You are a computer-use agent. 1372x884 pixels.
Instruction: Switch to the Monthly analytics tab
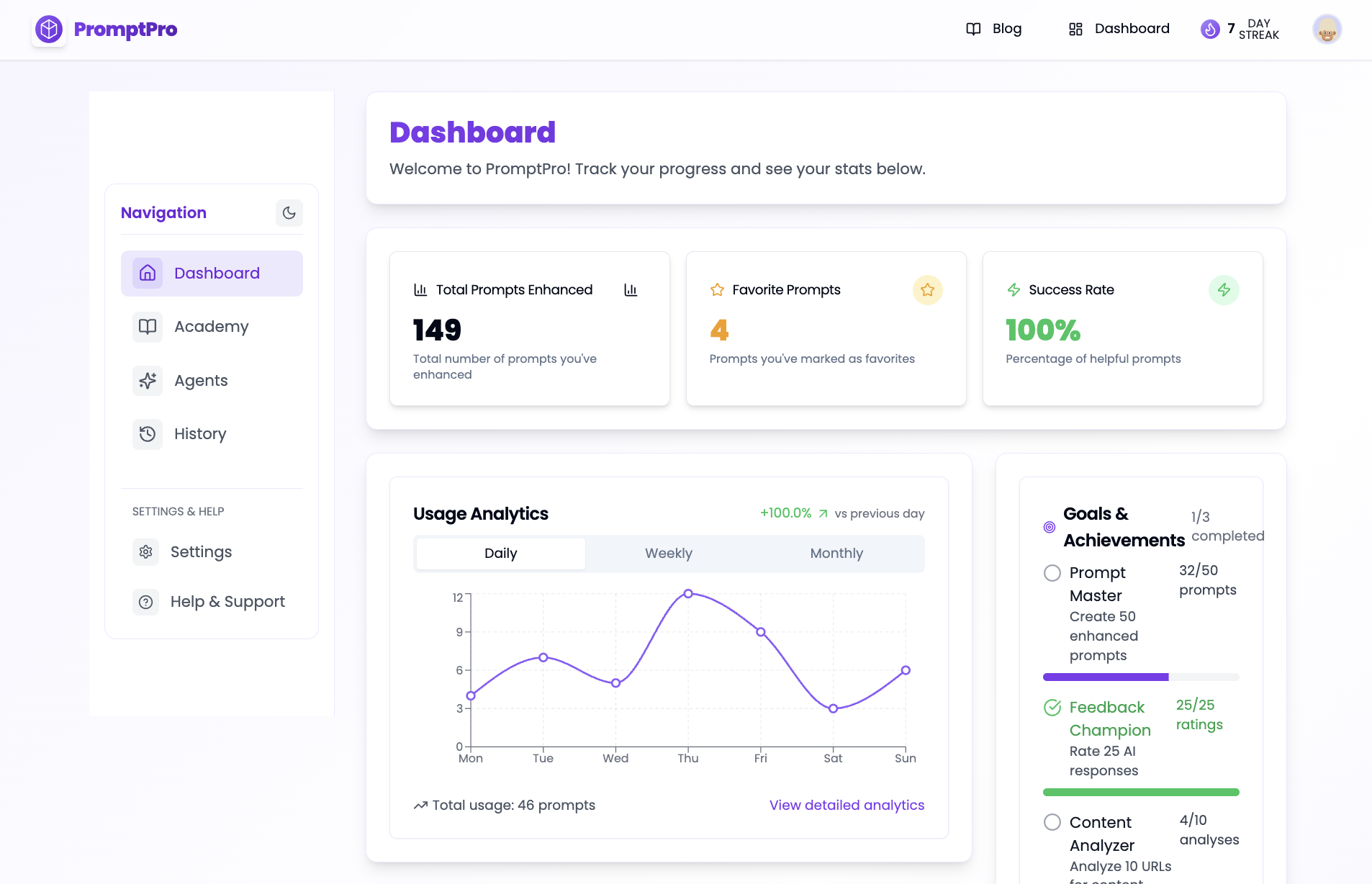(x=836, y=554)
